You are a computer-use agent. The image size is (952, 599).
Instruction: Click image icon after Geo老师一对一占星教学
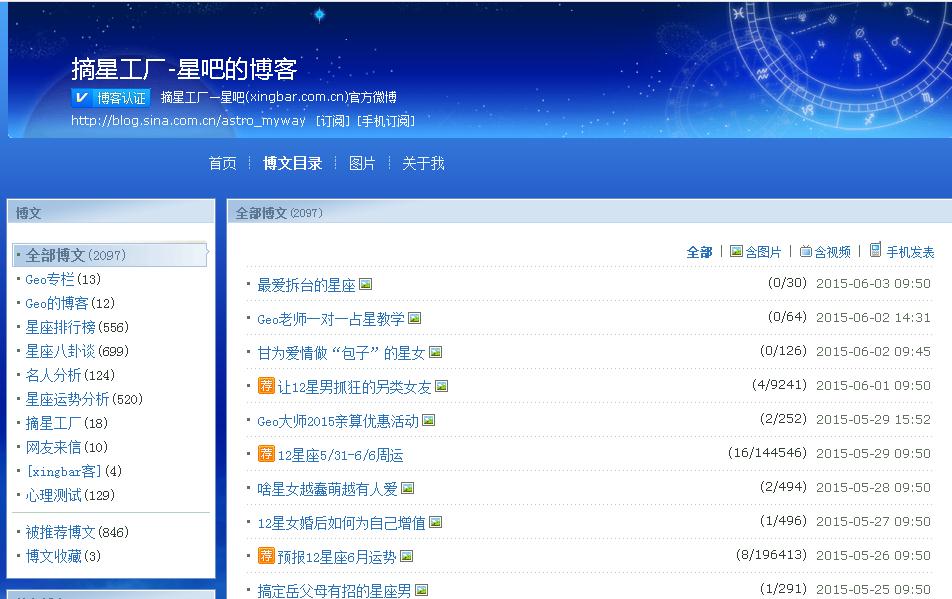415,319
